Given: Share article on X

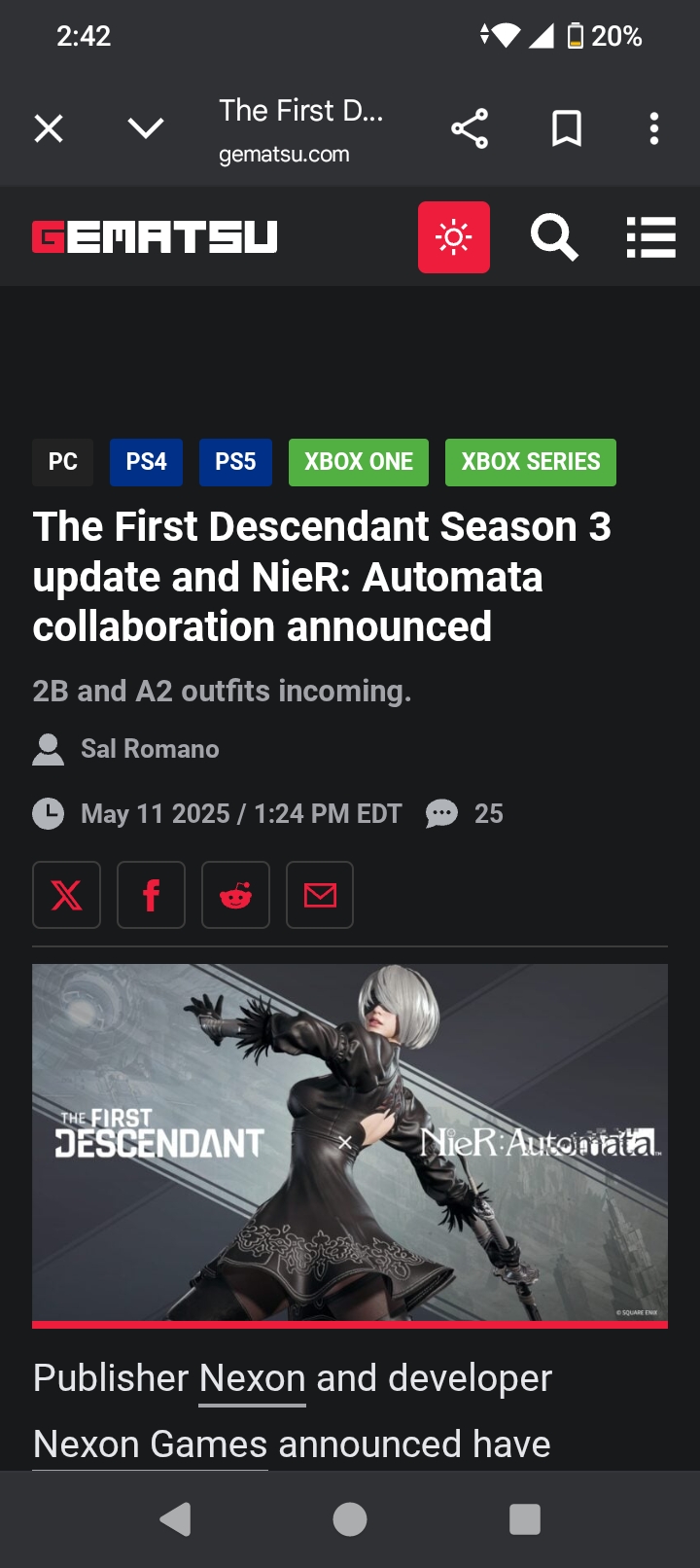Looking at the screenshot, I should [66, 895].
